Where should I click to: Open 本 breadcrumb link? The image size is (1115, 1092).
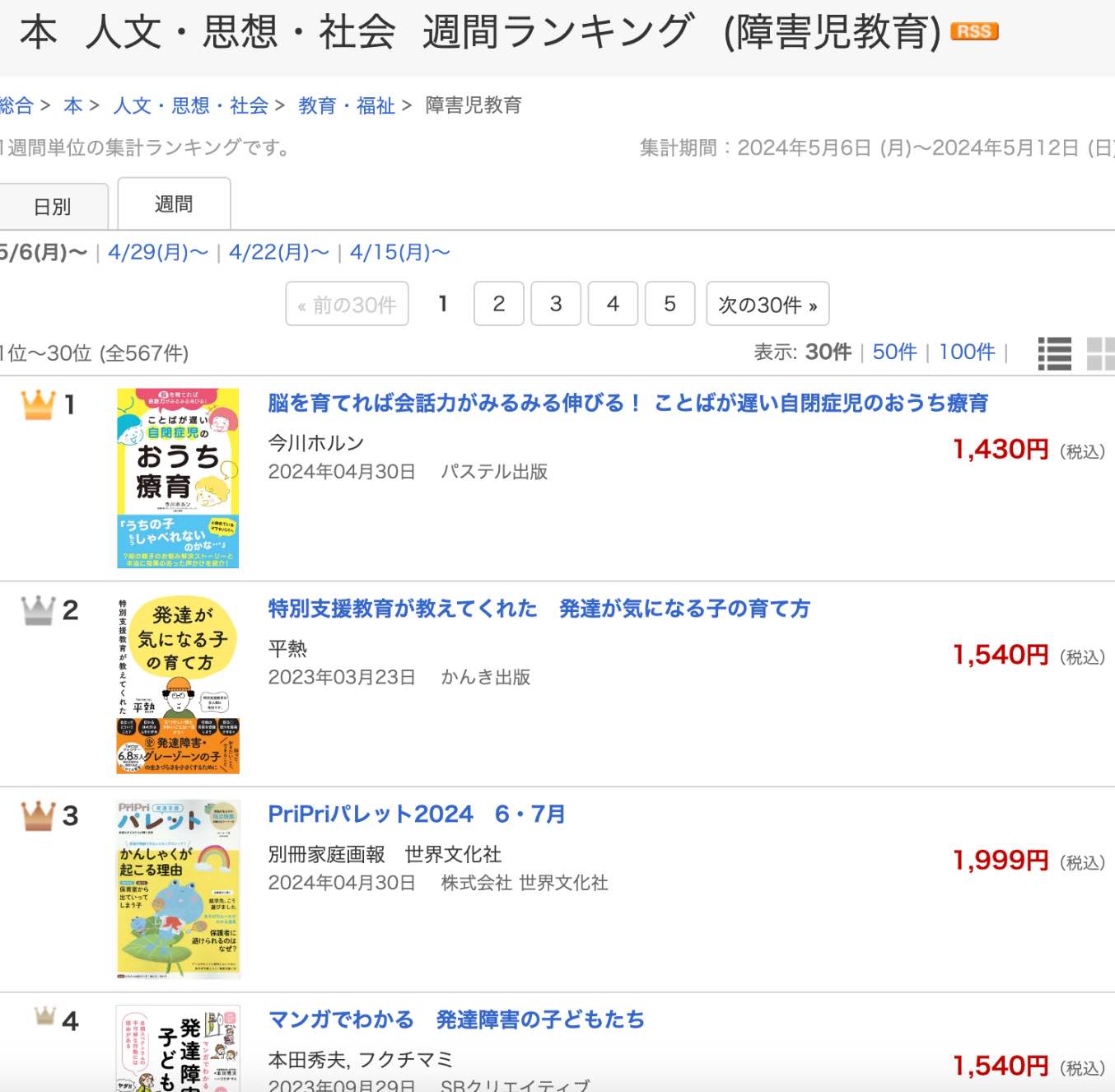coord(73,105)
